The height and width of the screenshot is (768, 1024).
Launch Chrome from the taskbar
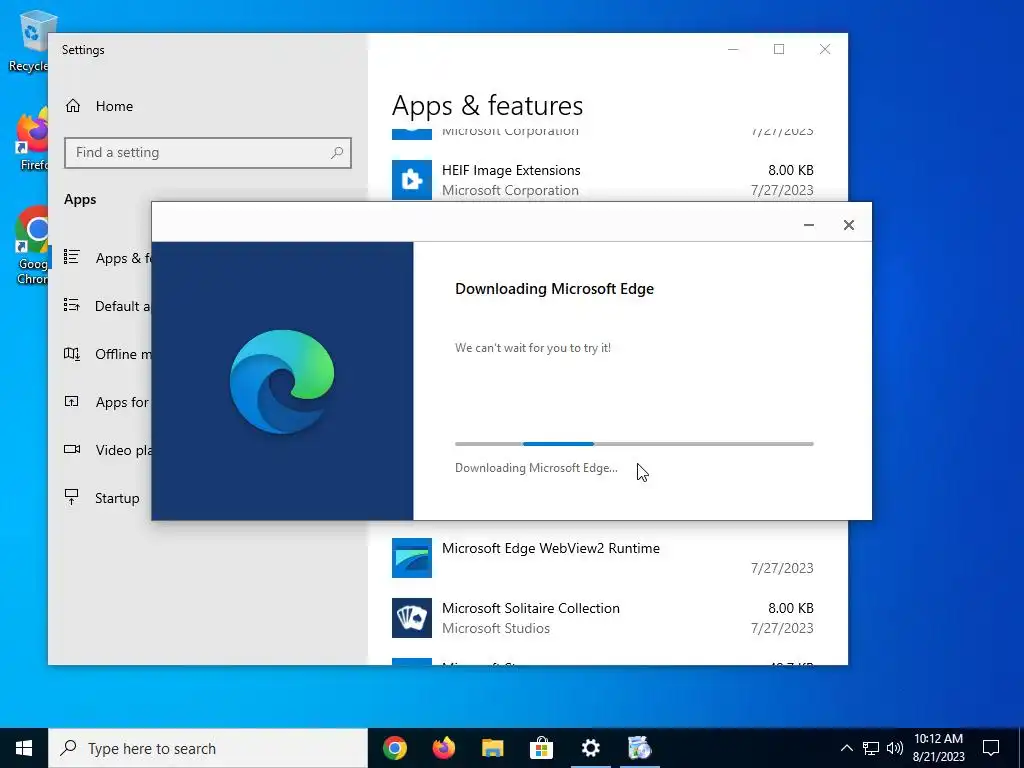point(395,748)
